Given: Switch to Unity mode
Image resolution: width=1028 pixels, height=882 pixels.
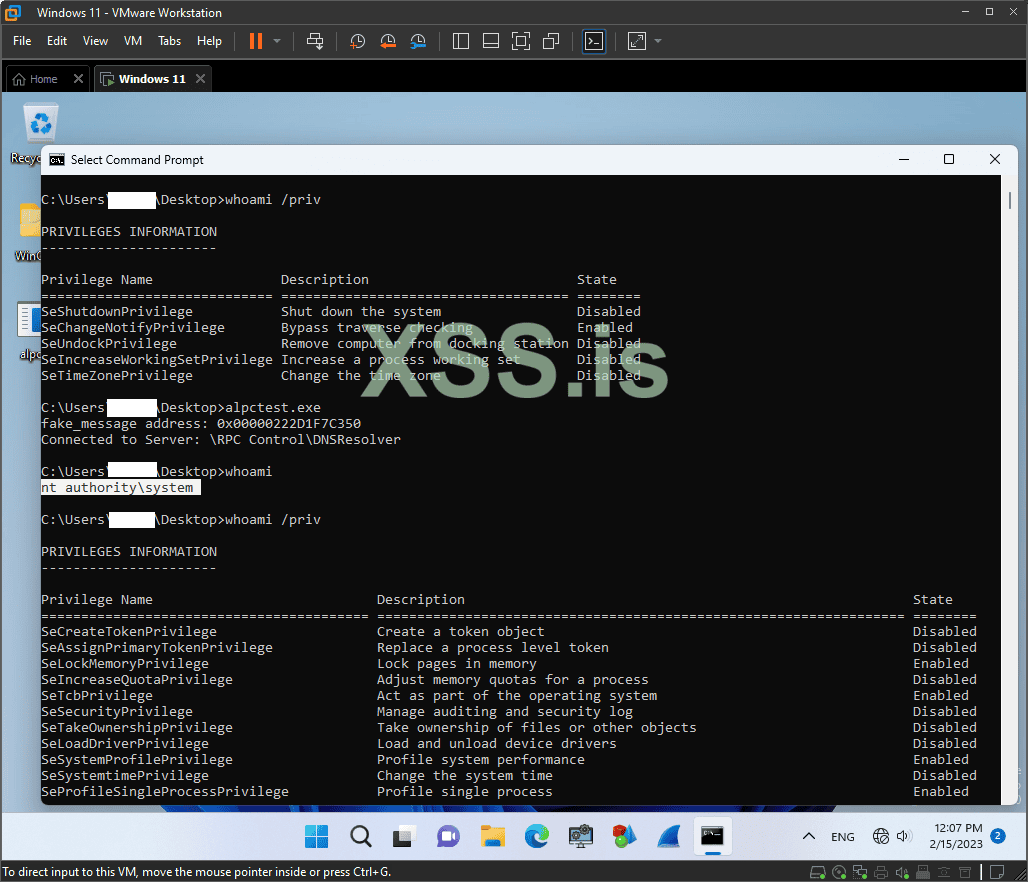Looking at the screenshot, I should 551,41.
